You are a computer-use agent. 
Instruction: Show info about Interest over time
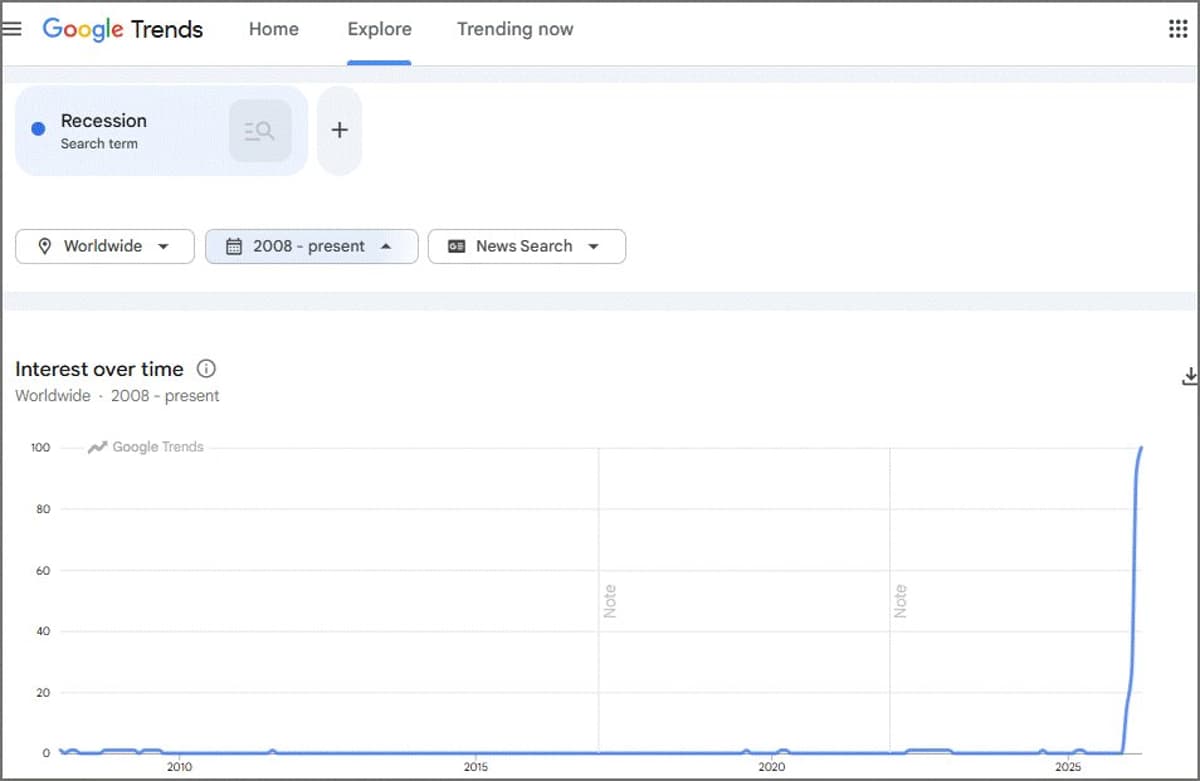(x=206, y=369)
